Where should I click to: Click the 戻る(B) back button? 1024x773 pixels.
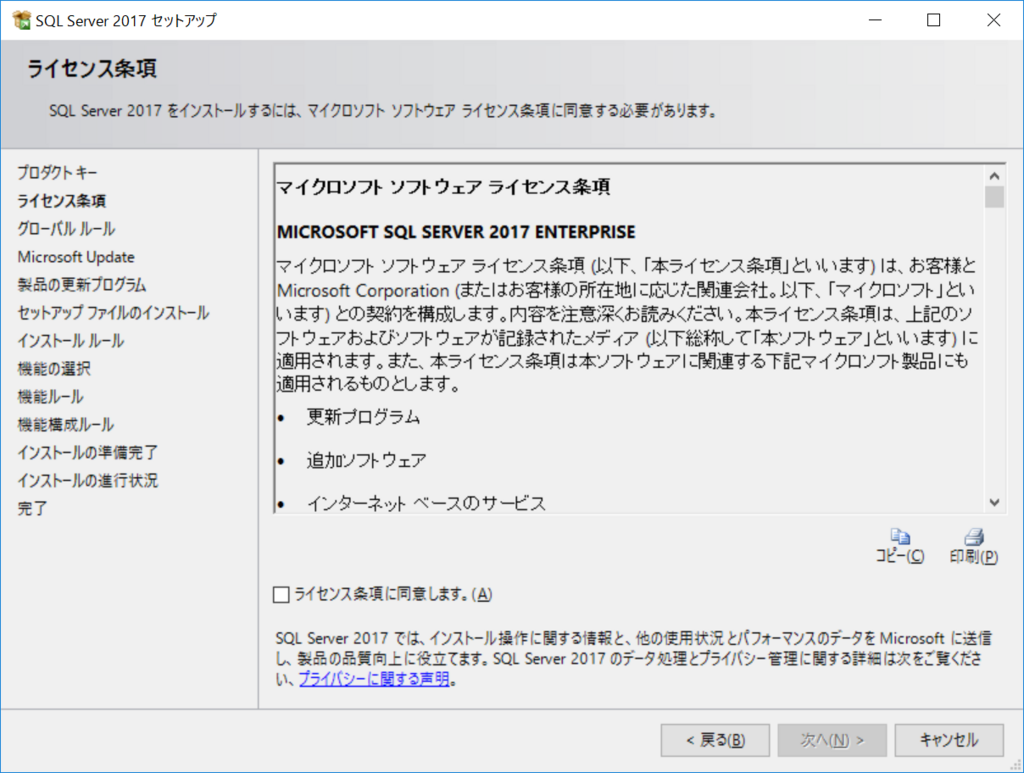click(715, 740)
